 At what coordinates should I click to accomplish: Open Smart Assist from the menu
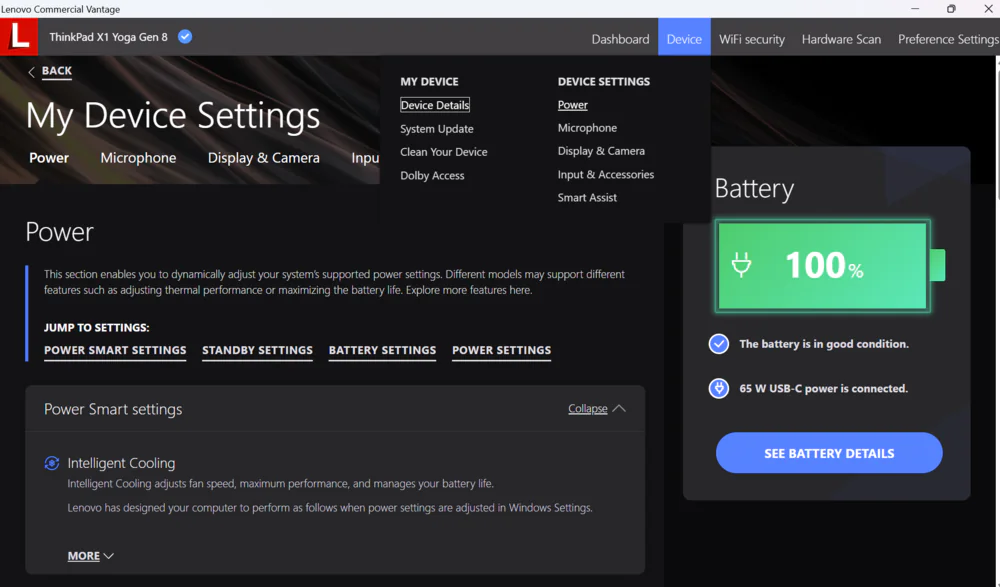click(587, 198)
